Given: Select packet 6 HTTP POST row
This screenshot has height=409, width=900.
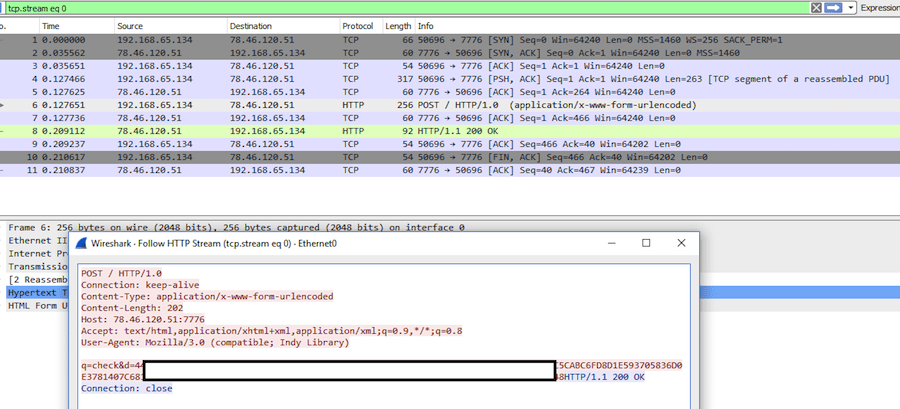Looking at the screenshot, I should [450, 105].
